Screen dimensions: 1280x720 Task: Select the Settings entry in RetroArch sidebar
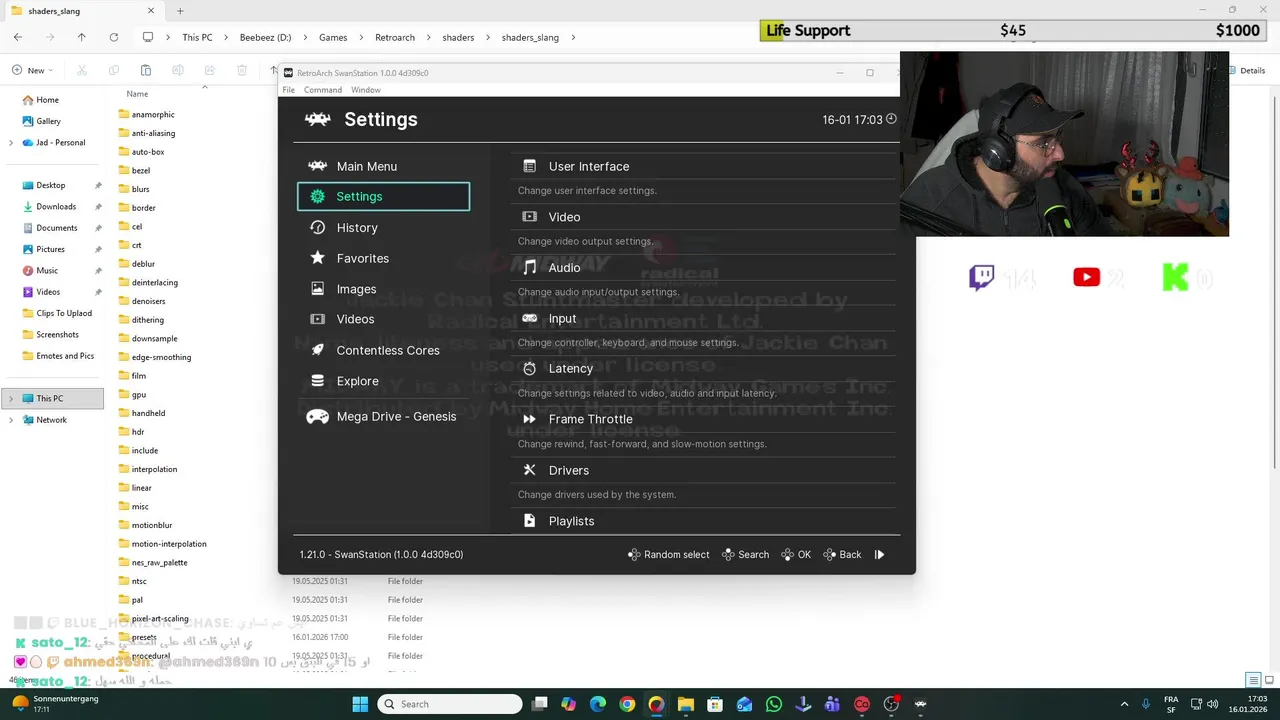click(x=383, y=197)
